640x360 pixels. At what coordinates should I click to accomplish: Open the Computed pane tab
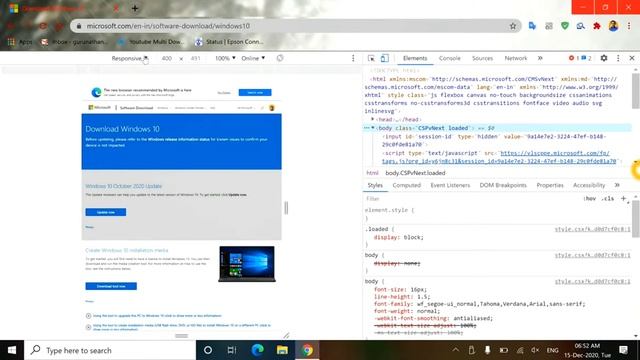407,185
